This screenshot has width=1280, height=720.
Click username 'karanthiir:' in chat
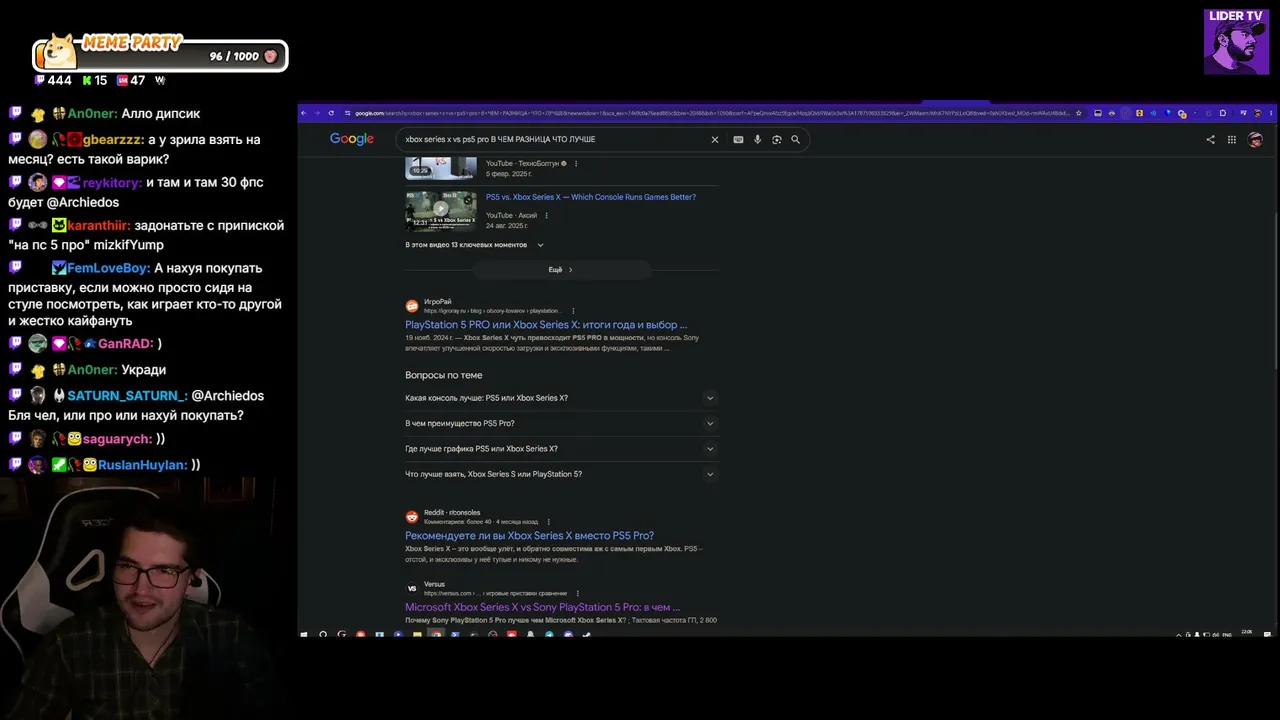(99, 226)
